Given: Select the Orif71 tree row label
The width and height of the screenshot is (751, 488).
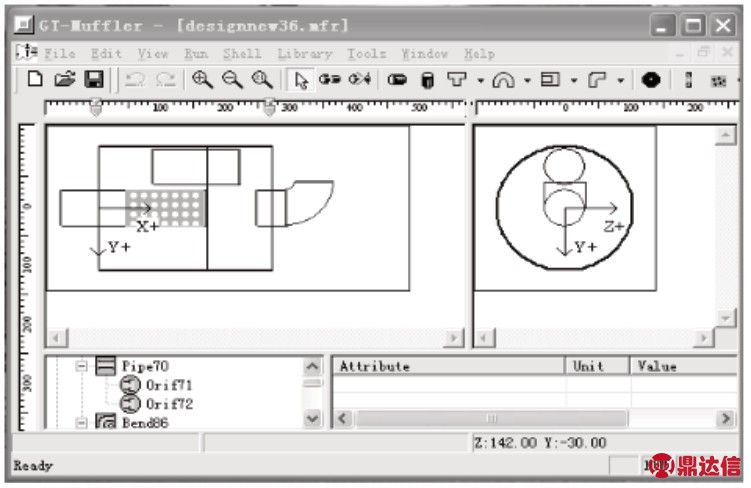Looking at the screenshot, I should [169, 385].
